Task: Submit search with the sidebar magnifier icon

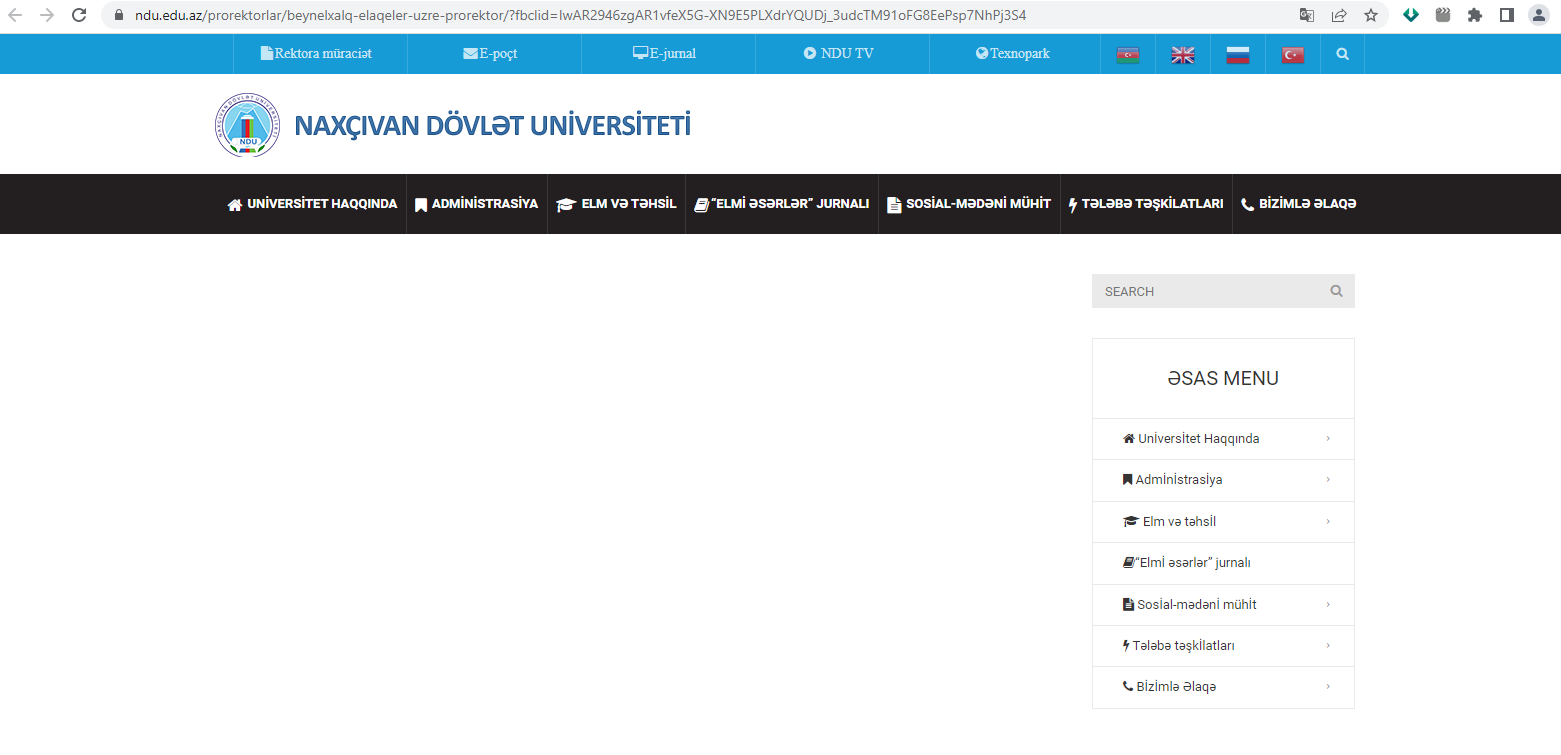Action: tap(1336, 291)
